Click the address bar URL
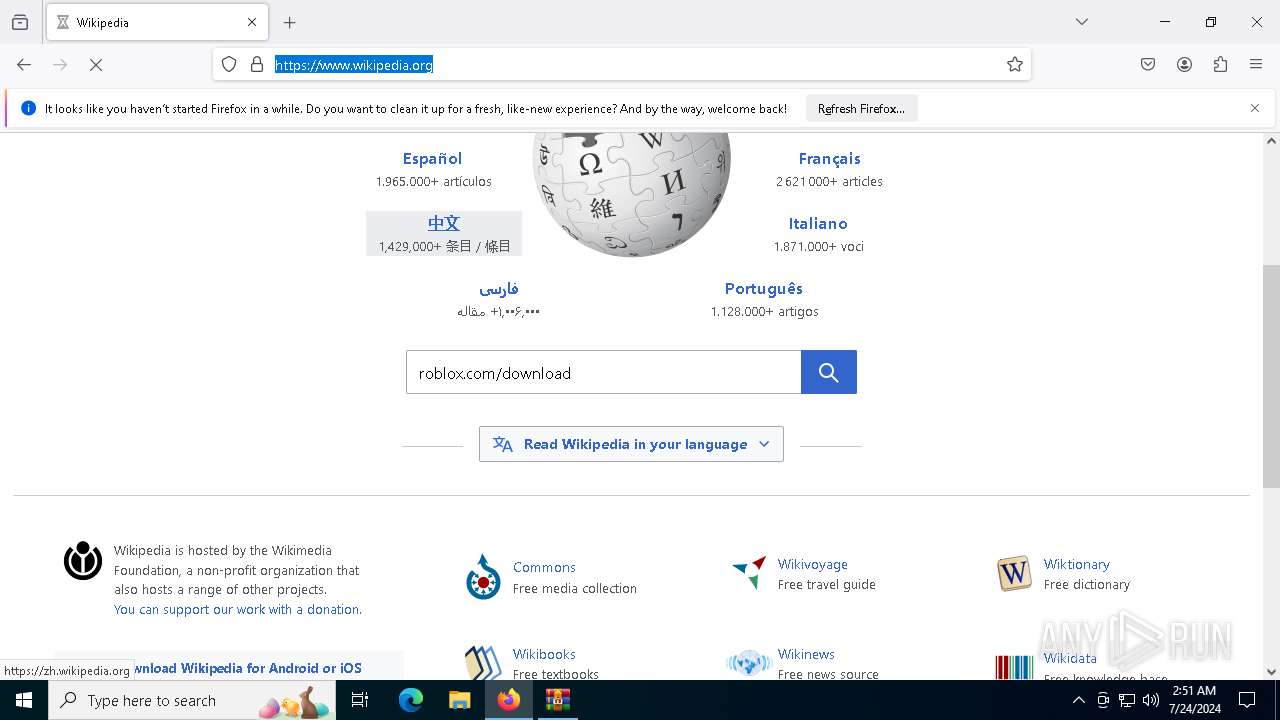 point(354,65)
